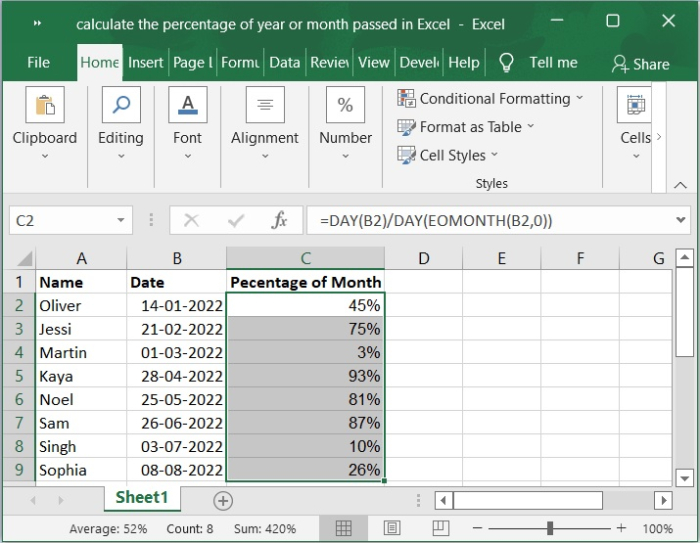700x543 pixels.
Task: Open the Font group icon
Action: [x=187, y=105]
